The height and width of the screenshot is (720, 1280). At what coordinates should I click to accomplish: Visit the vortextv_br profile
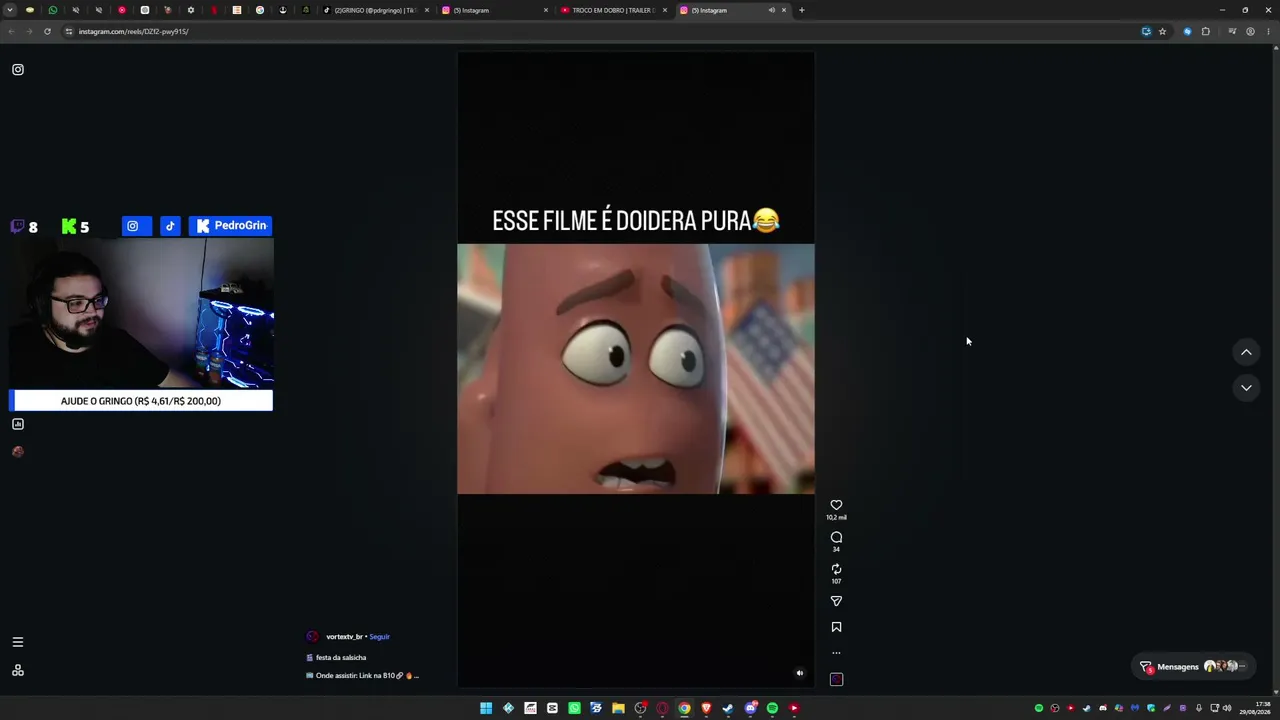344,637
